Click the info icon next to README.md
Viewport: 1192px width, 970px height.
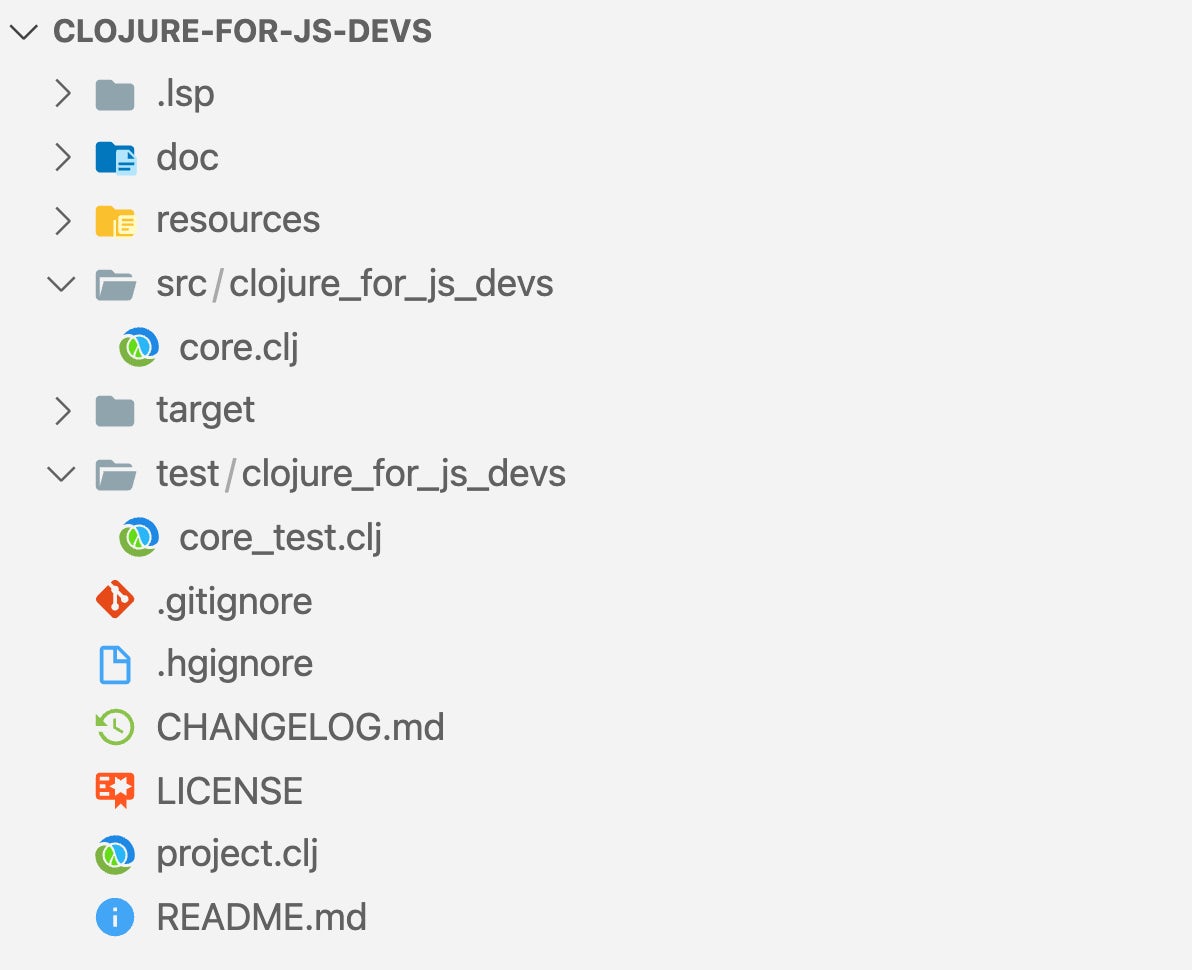point(116,916)
